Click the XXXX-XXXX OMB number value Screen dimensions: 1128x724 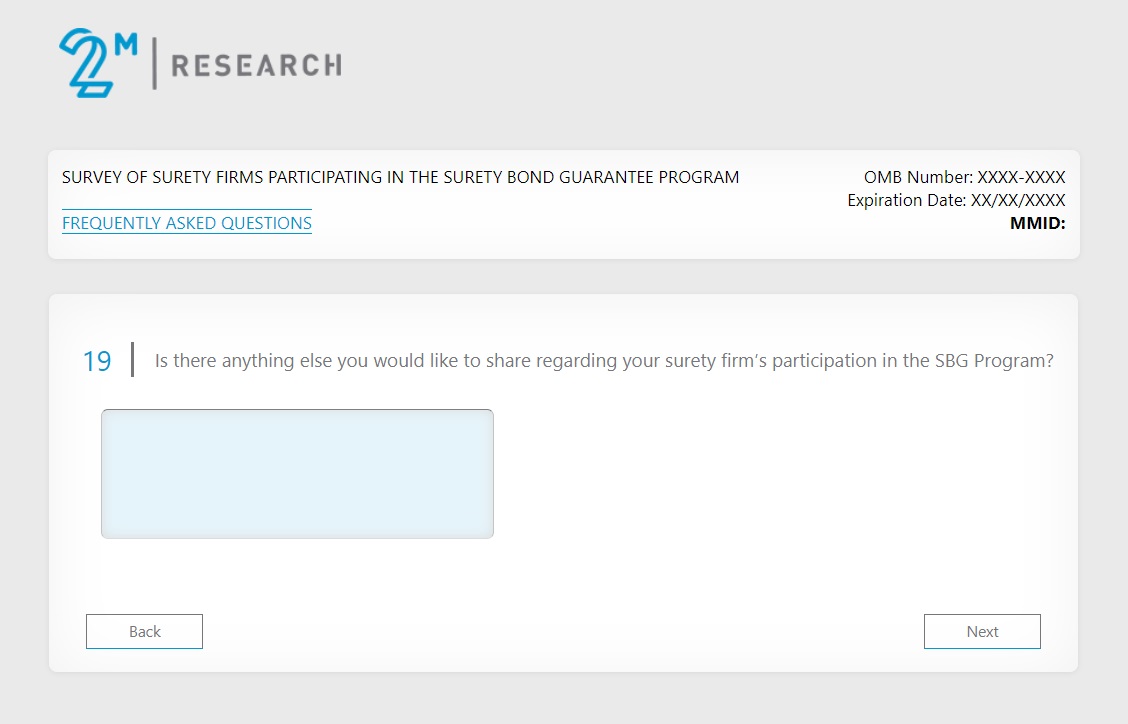1021,178
